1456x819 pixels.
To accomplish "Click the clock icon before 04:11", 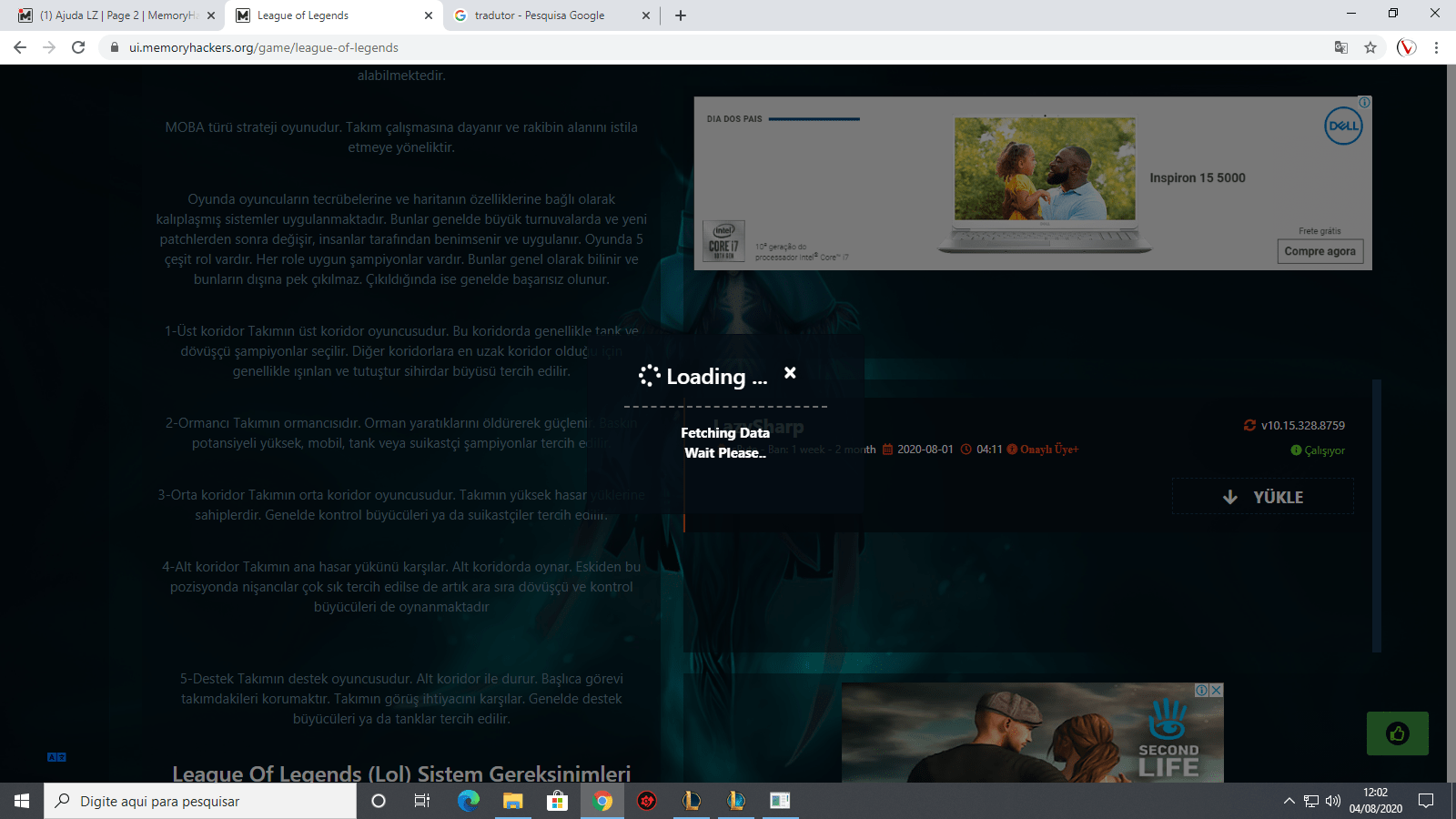I will click(x=966, y=450).
